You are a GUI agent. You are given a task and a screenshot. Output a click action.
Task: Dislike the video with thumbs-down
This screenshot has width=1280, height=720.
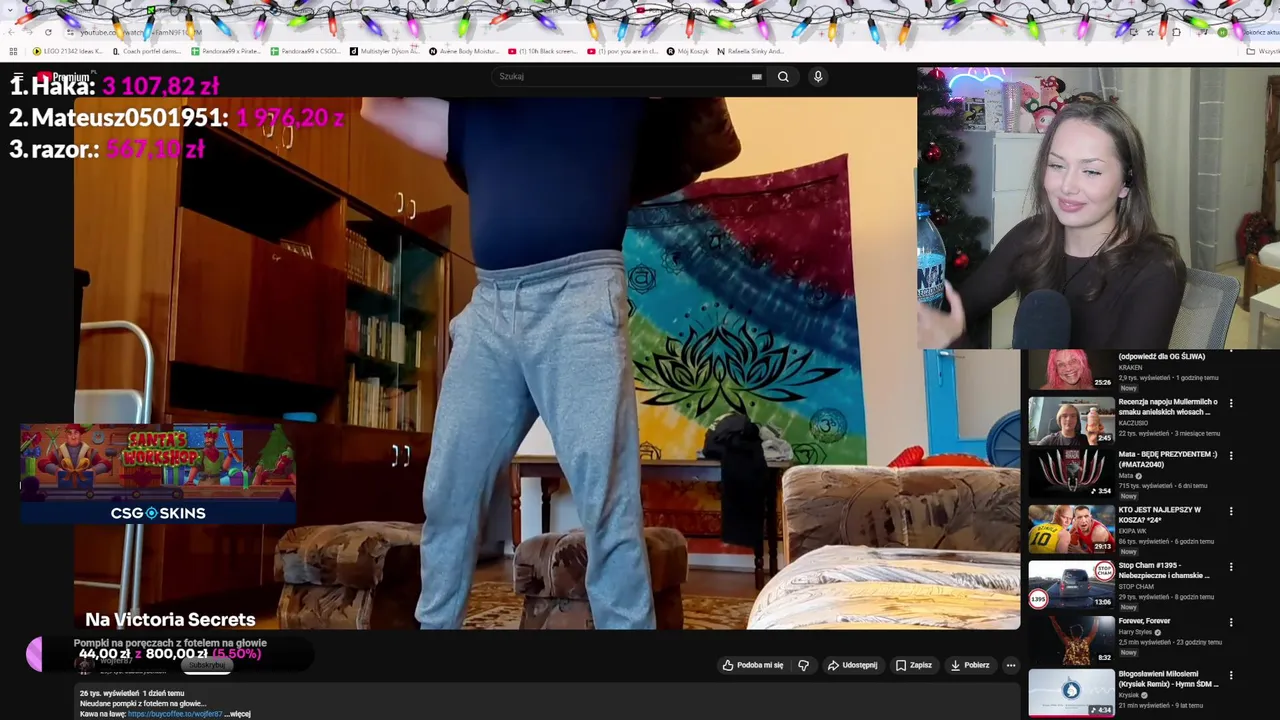[803, 665]
